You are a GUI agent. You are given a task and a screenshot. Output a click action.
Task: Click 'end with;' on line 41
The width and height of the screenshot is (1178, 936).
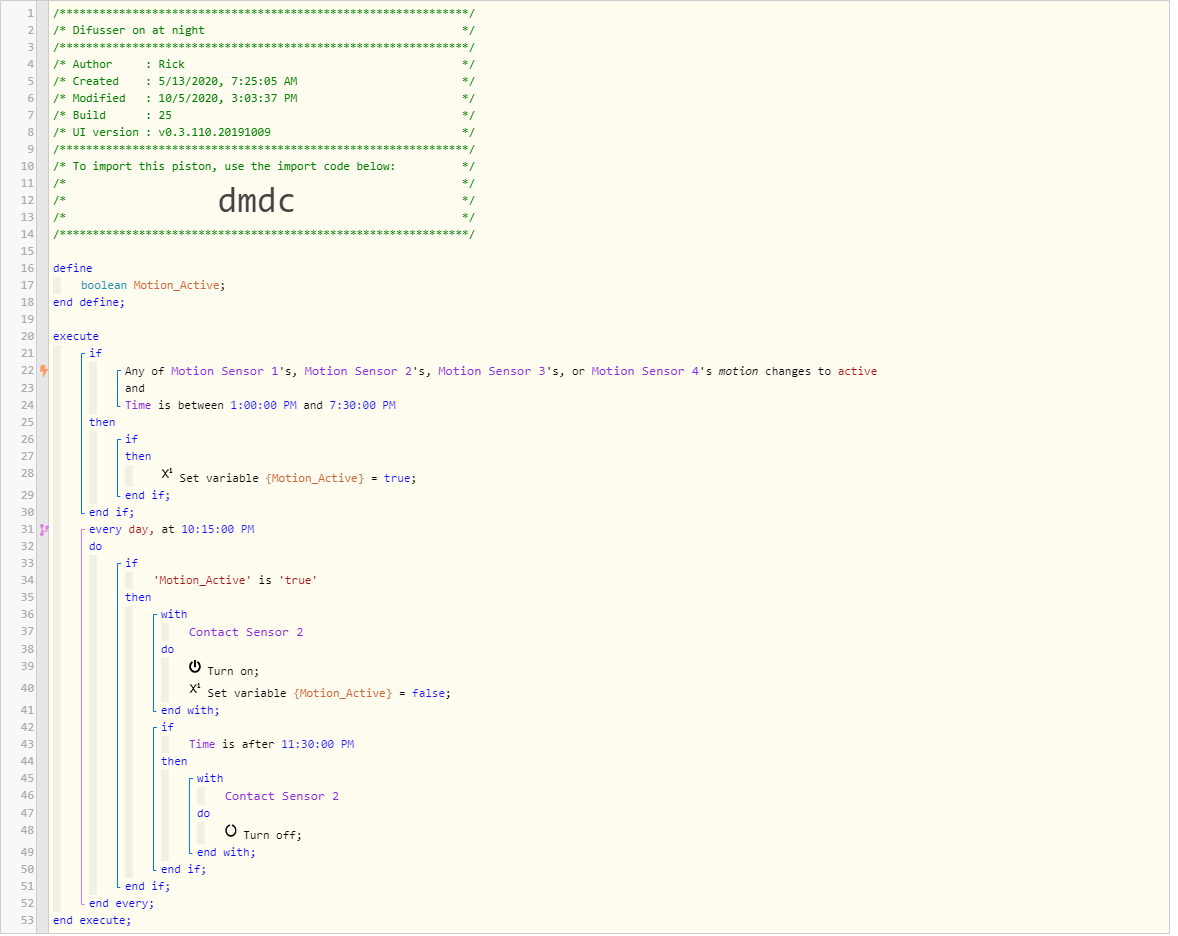[x=190, y=711]
